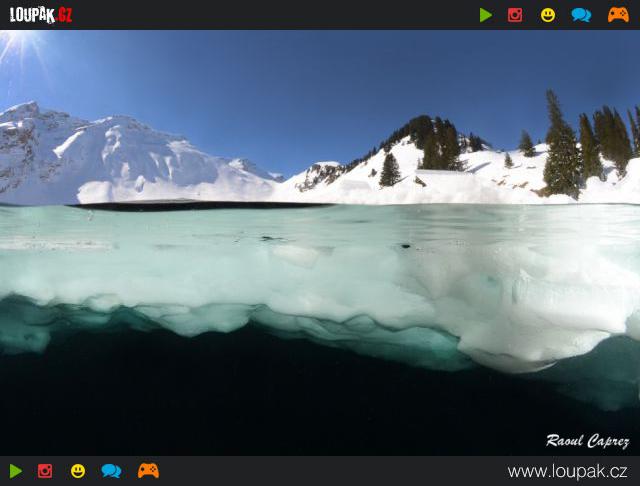Screen dimensions: 640x486
Task: Click the yellow smiley icon in bottom bar
Action: [x=78, y=471]
